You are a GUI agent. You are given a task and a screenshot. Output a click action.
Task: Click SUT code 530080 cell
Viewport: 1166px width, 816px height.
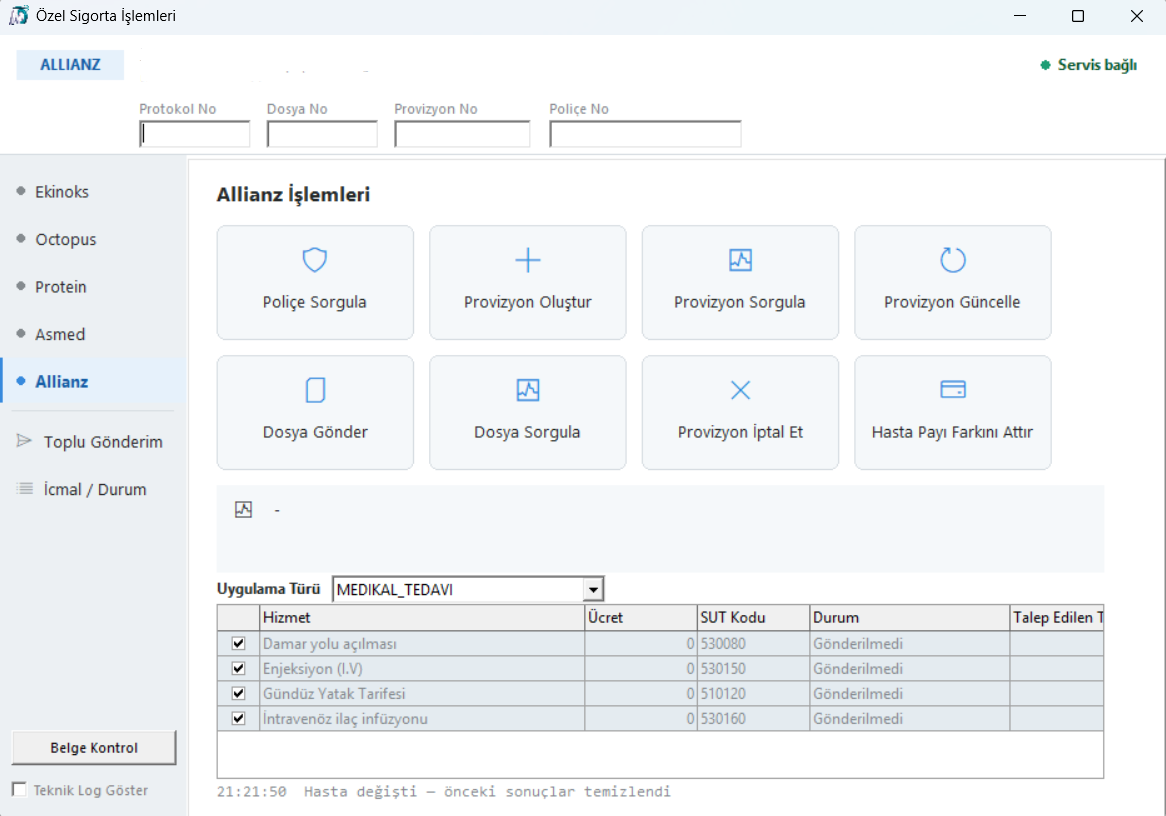(753, 643)
